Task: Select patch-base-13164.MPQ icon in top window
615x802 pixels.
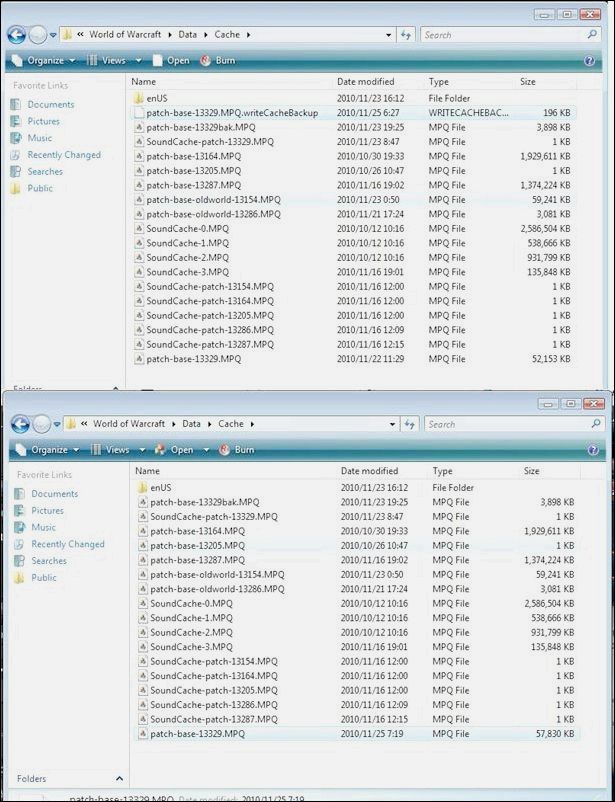Action: pyautogui.click(x=139, y=157)
